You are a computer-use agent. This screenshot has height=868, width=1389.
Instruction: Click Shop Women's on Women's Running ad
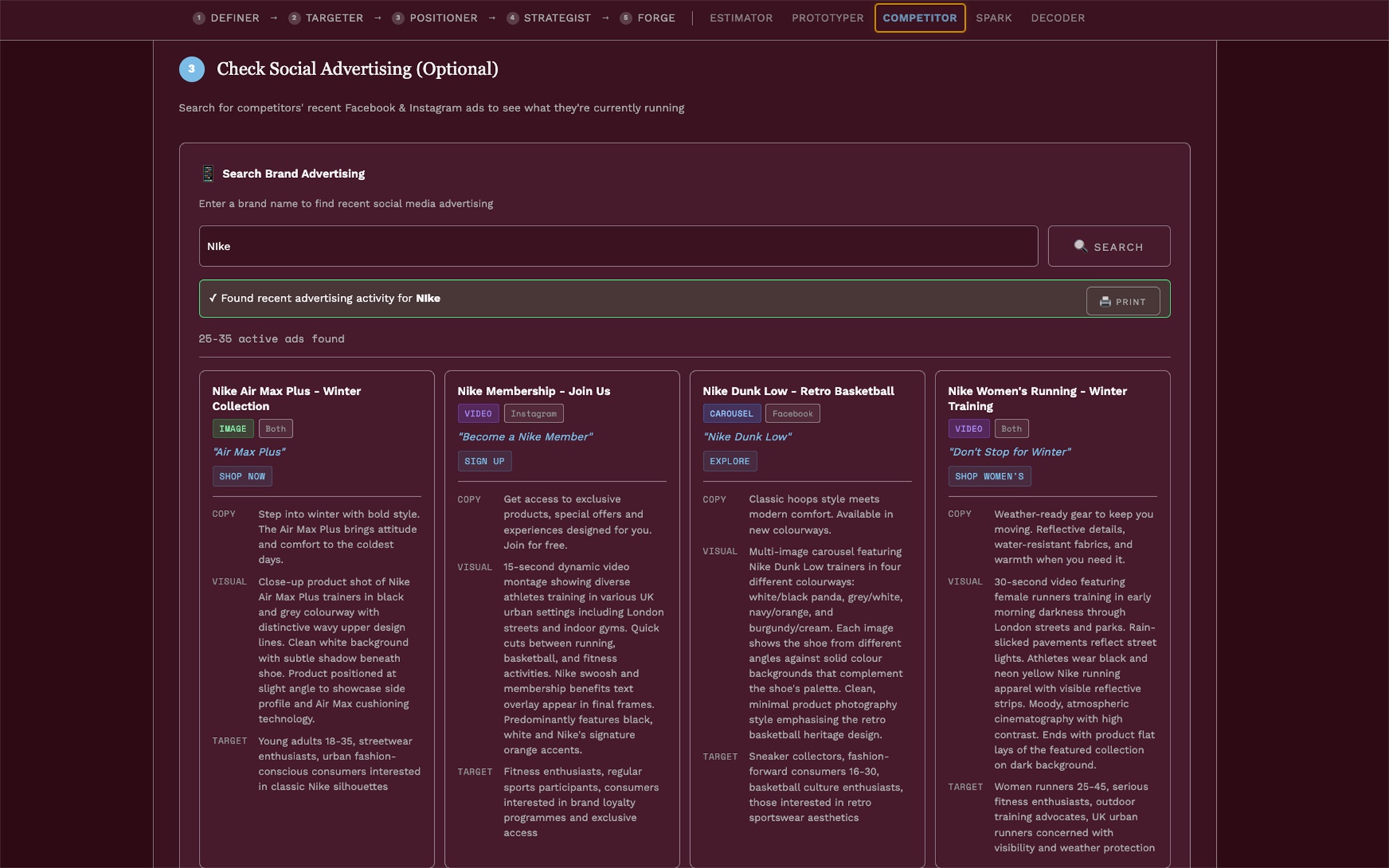coord(990,477)
